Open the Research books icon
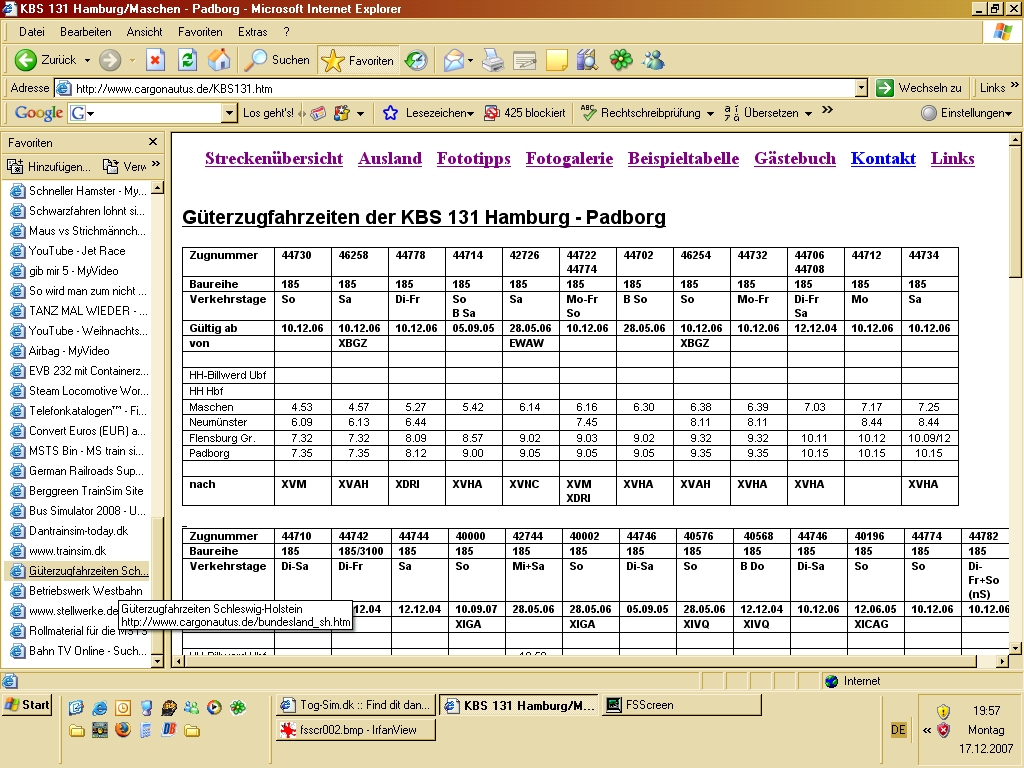1024x768 pixels. (587, 60)
